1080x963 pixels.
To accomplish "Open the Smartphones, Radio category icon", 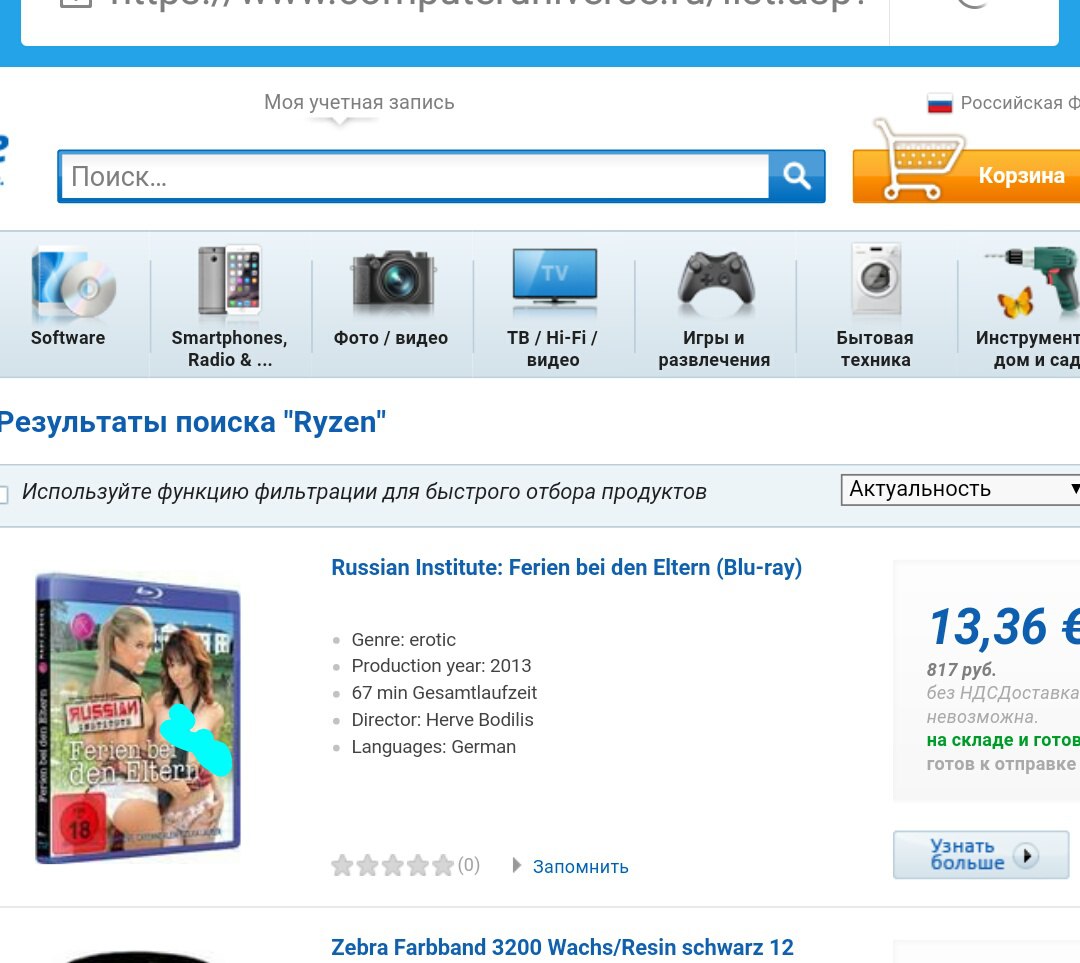I will (229, 281).
